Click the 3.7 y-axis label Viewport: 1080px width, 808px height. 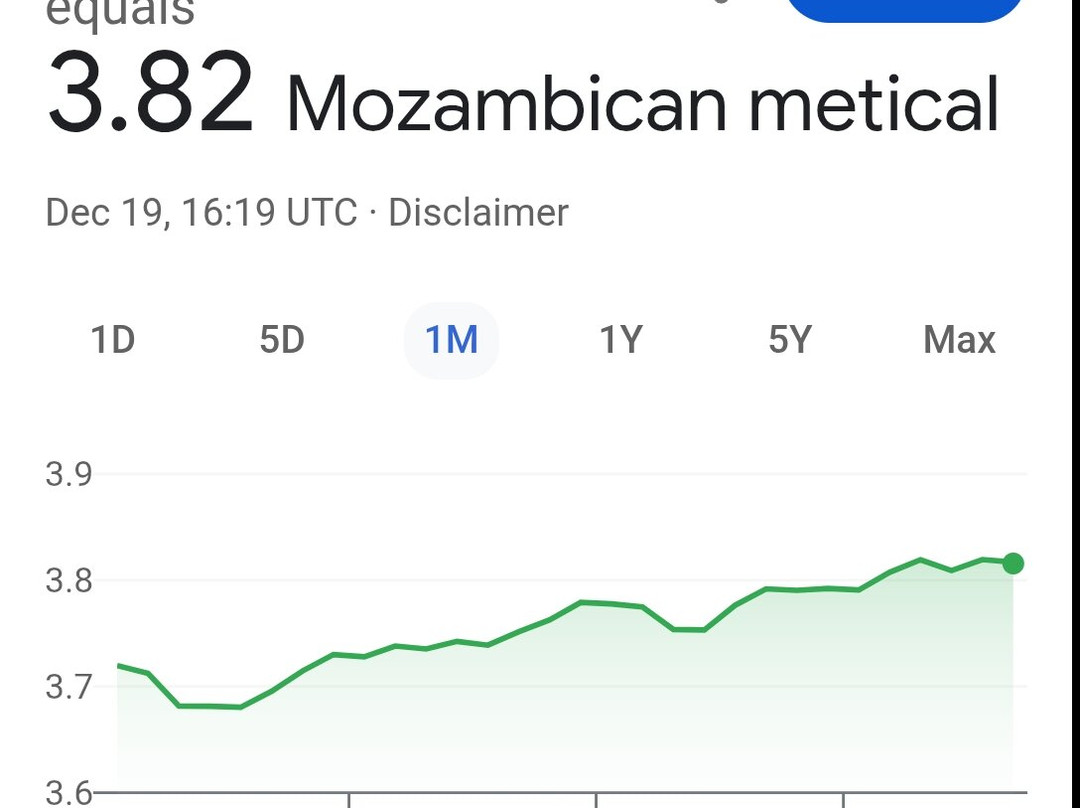coord(69,687)
